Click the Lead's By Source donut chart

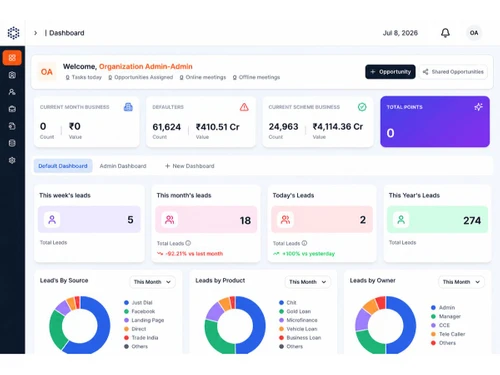click(80, 325)
